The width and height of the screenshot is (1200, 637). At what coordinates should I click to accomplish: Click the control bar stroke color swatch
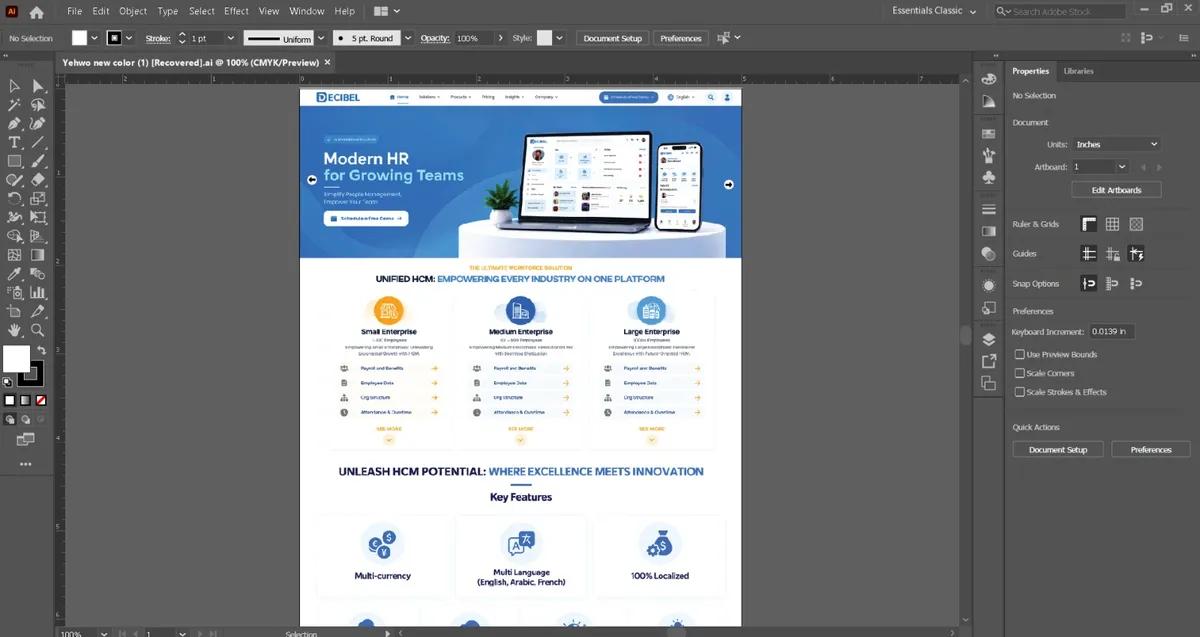tap(114, 38)
